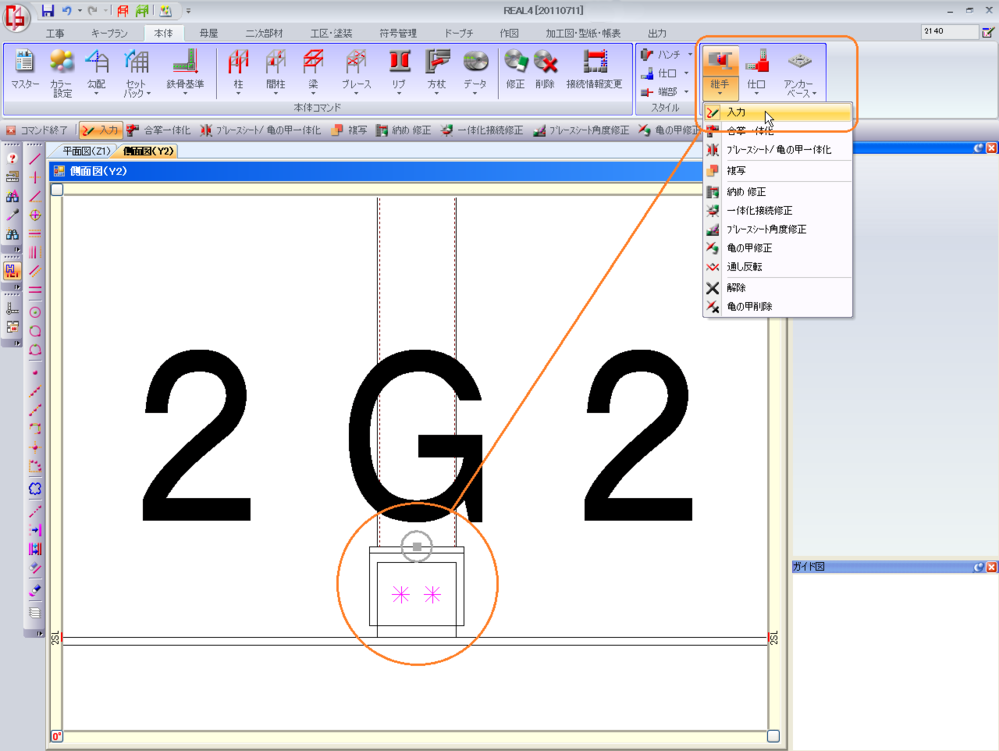Select the 間柱 stud tool icon

point(276,62)
